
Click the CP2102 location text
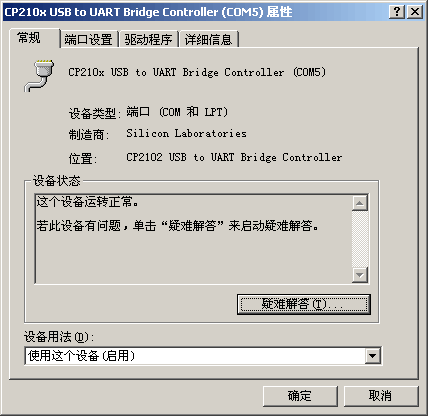[x=234, y=157]
